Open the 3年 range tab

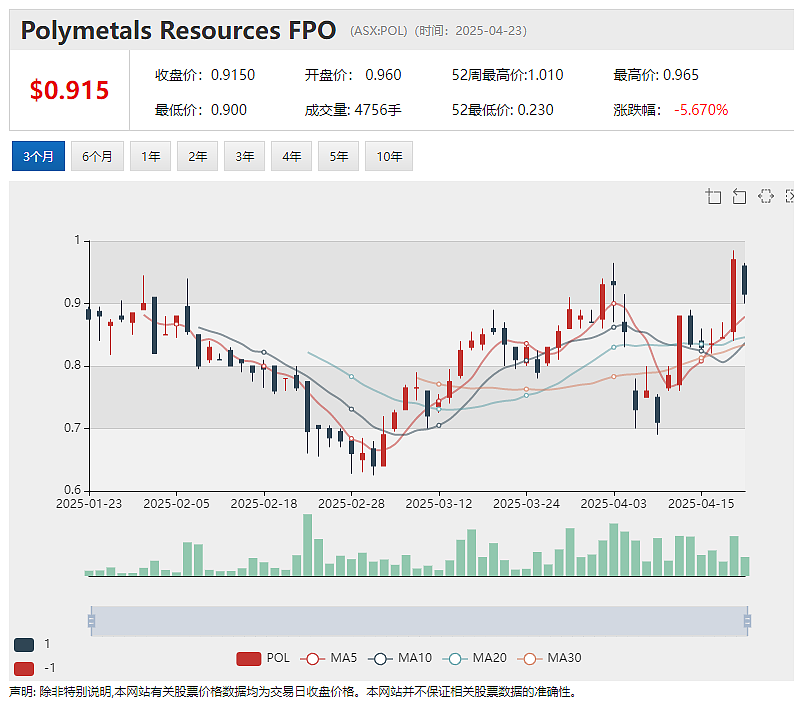pos(245,156)
